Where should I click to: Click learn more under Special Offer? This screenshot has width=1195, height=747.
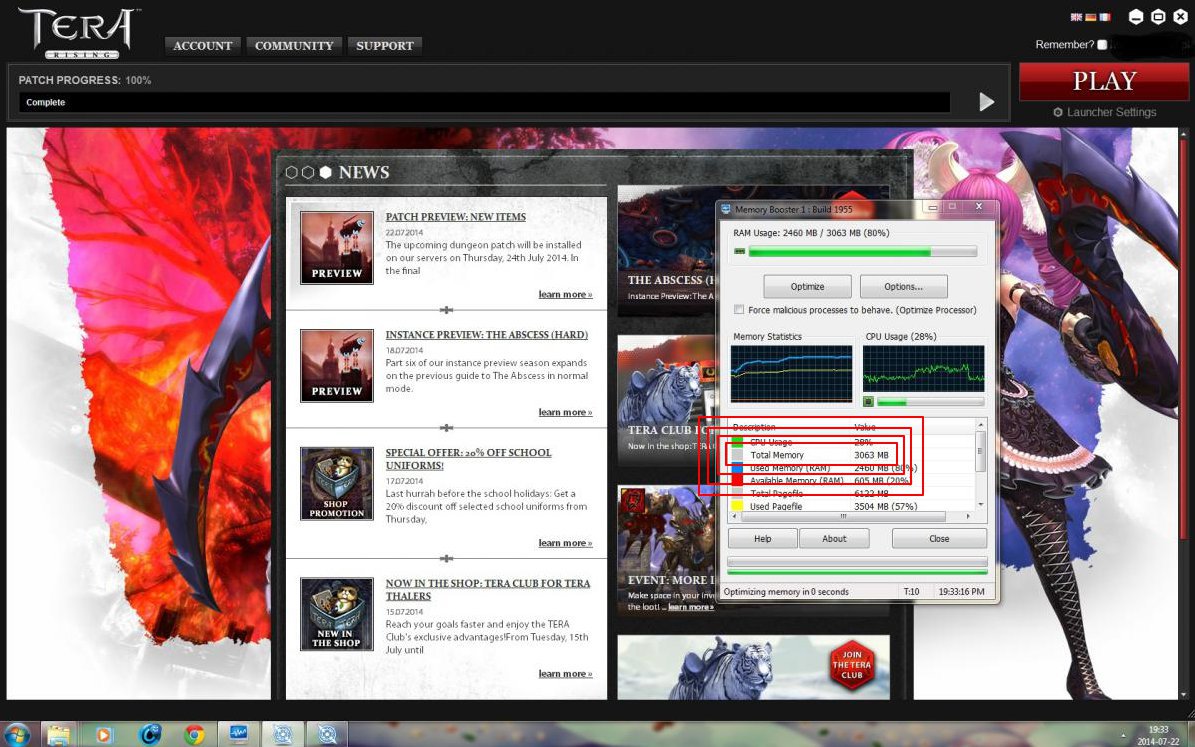565,543
